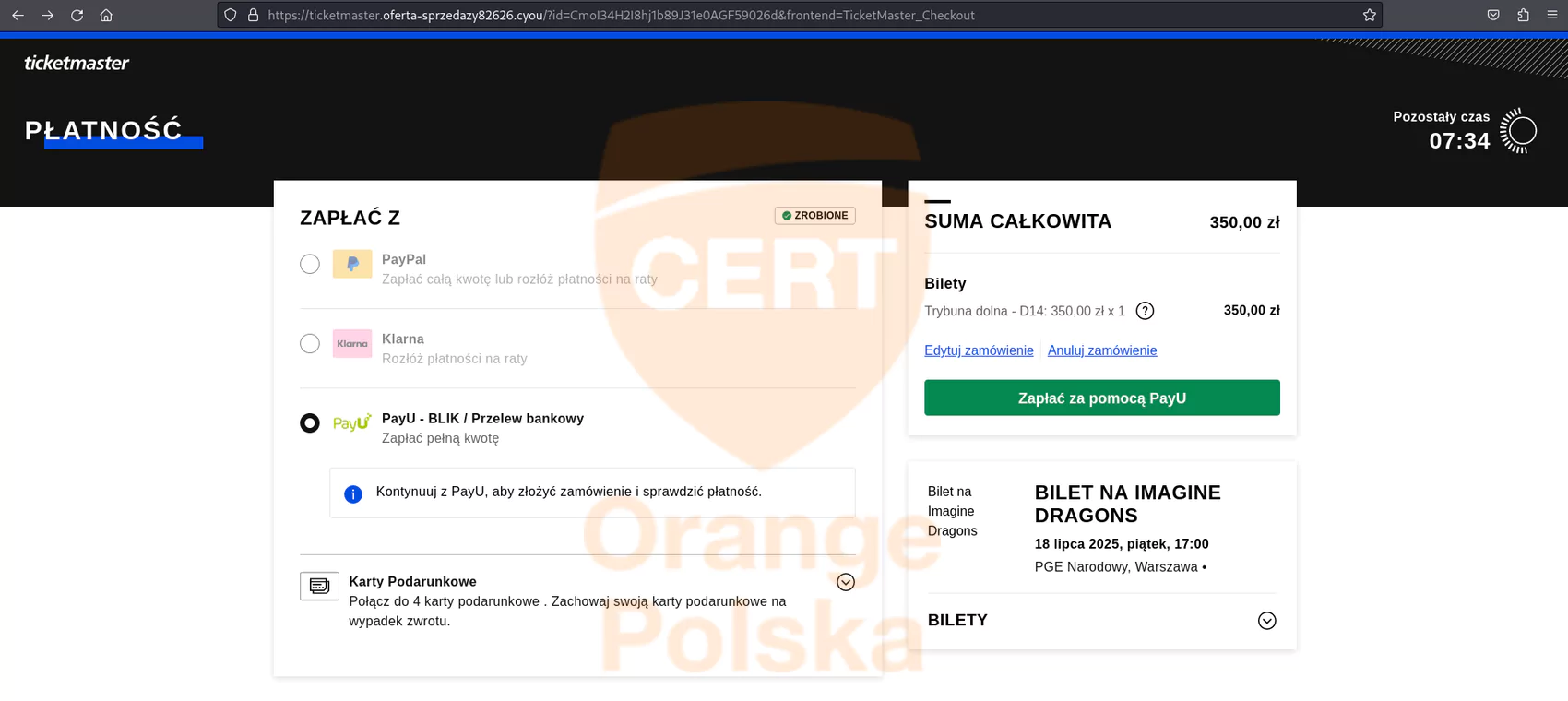Screen dimensions: 1568x701
Task: Open the browser hamburger menu
Action: 1552,15
